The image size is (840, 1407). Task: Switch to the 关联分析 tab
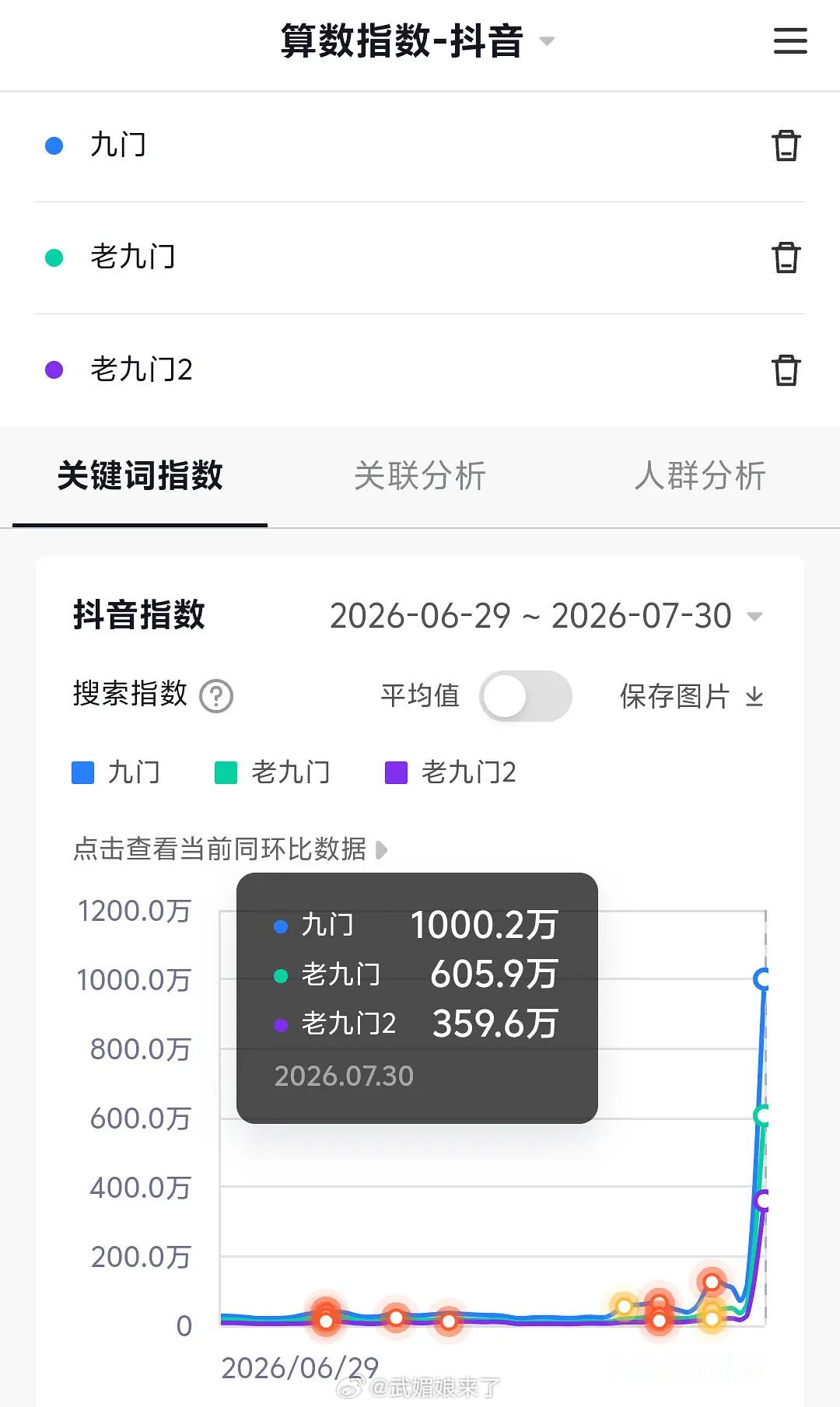420,476
